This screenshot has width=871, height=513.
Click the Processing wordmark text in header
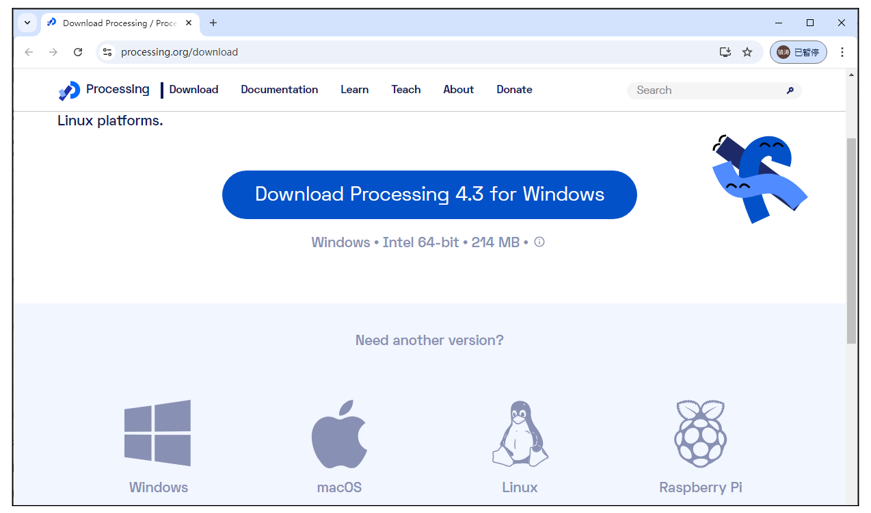[x=118, y=89]
